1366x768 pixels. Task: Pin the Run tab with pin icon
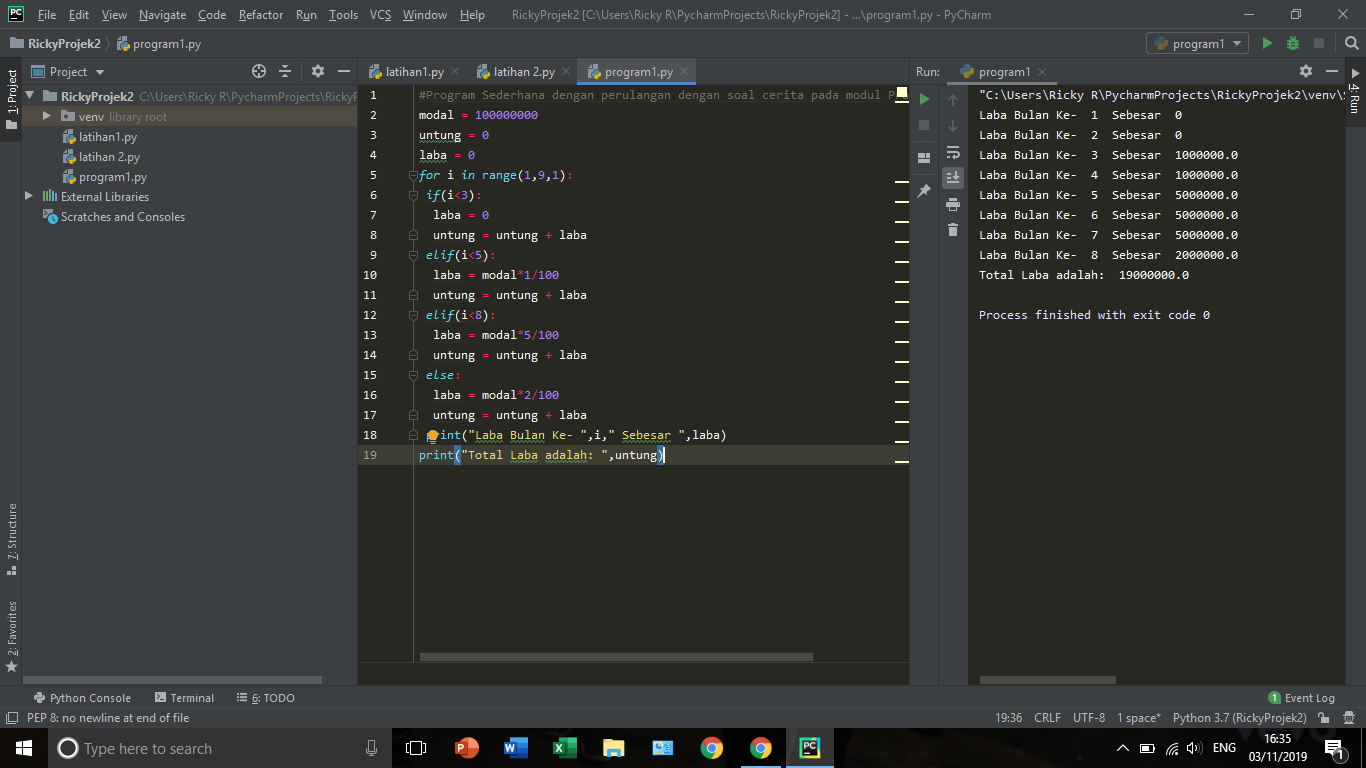coord(924,190)
